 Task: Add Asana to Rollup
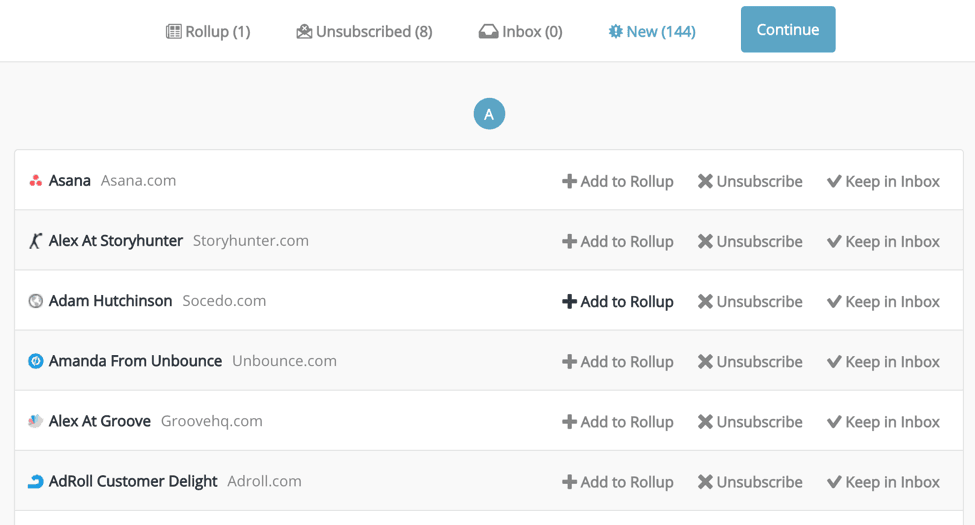click(x=617, y=181)
